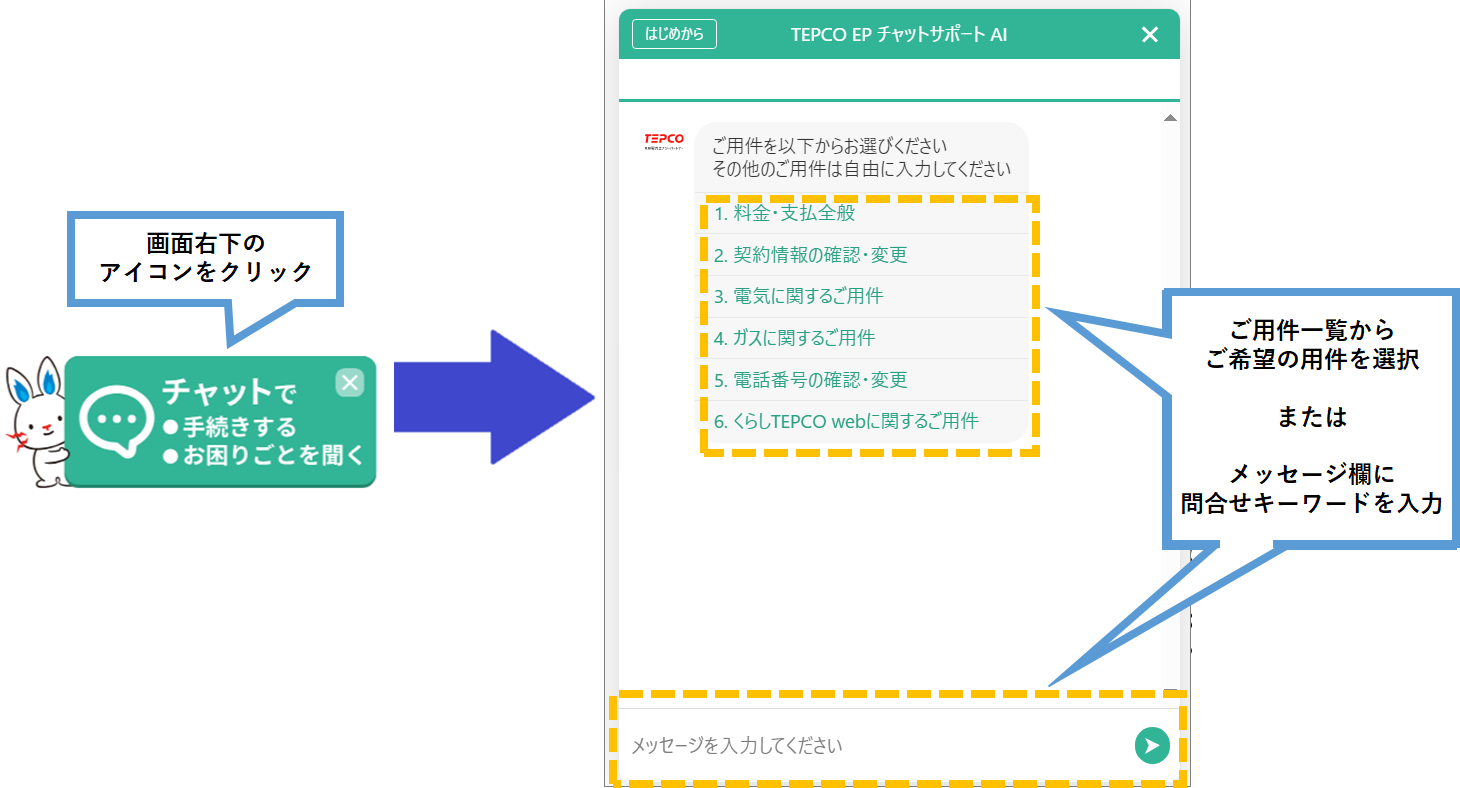
Task: Open 6. くらしTEPCO webに関するご用件
Action: click(862, 421)
